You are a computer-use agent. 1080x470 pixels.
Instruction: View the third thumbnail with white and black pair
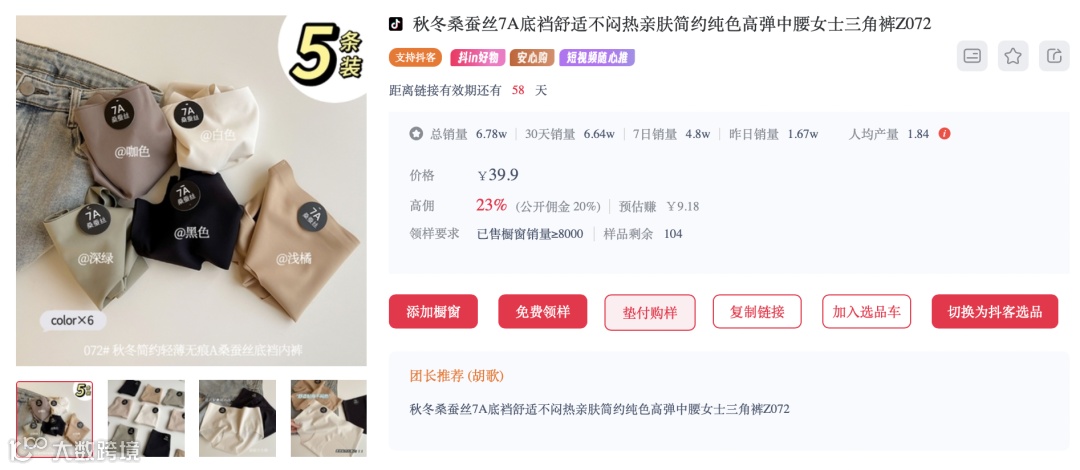[x=238, y=418]
